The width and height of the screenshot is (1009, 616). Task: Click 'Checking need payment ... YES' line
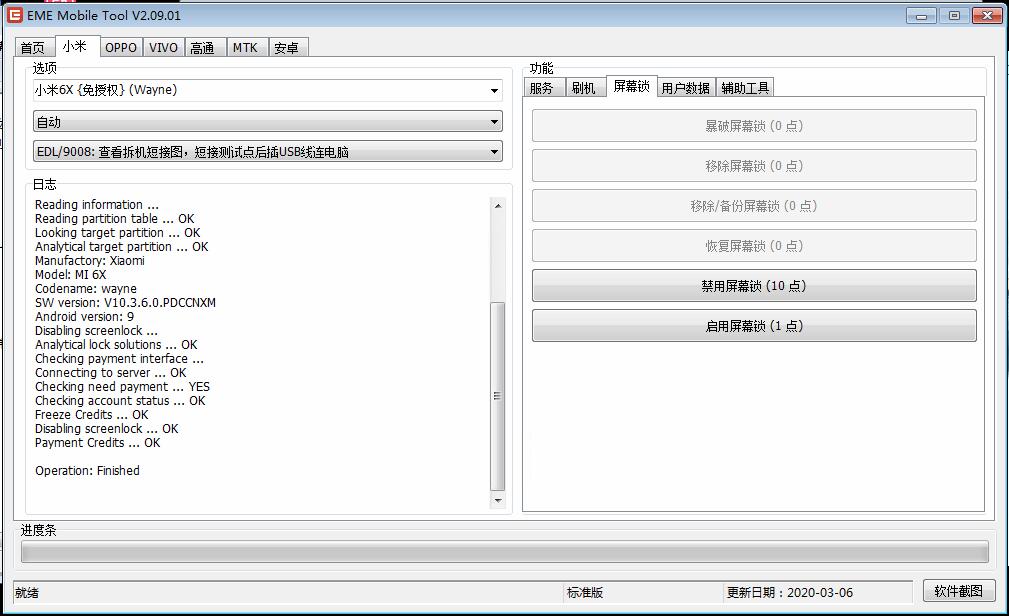[122, 387]
